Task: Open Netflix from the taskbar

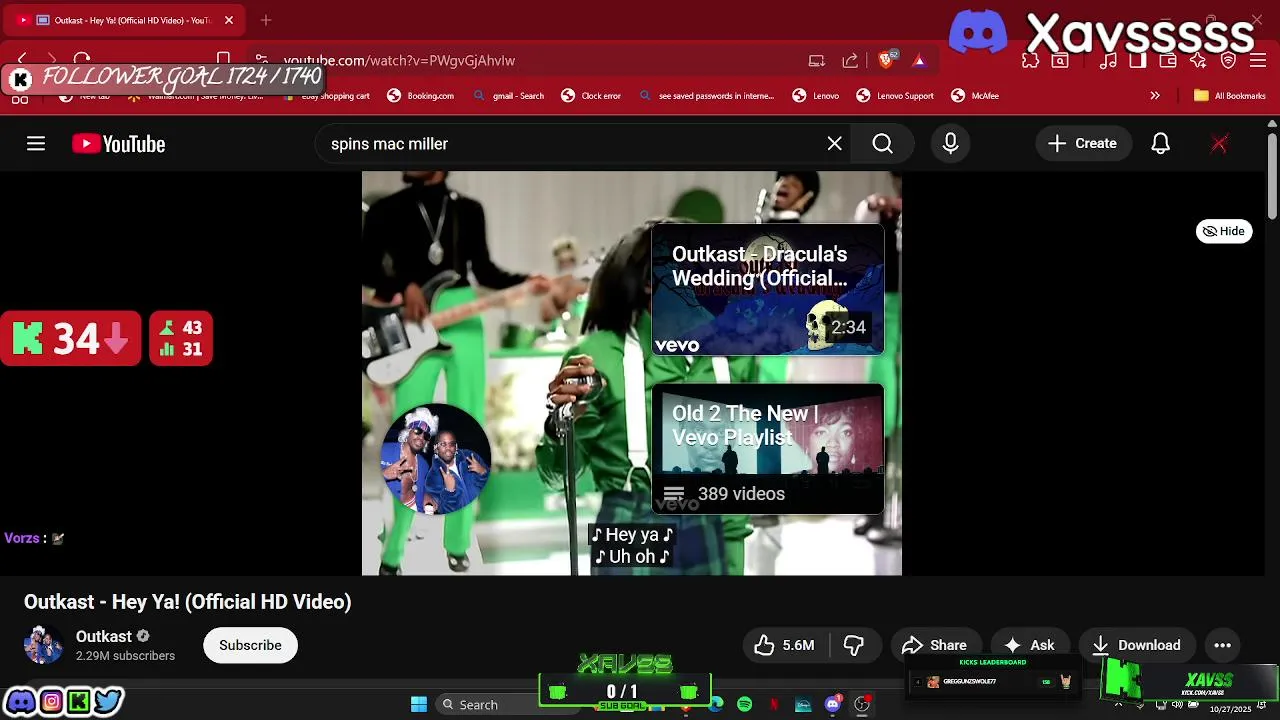Action: pyautogui.click(x=774, y=704)
